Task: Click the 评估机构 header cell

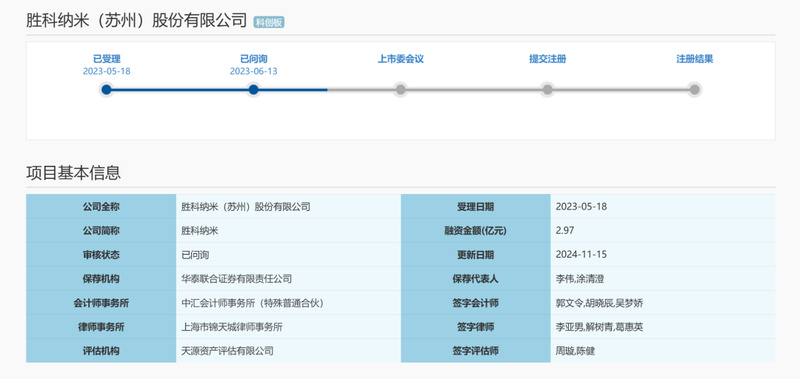Action: tap(101, 350)
